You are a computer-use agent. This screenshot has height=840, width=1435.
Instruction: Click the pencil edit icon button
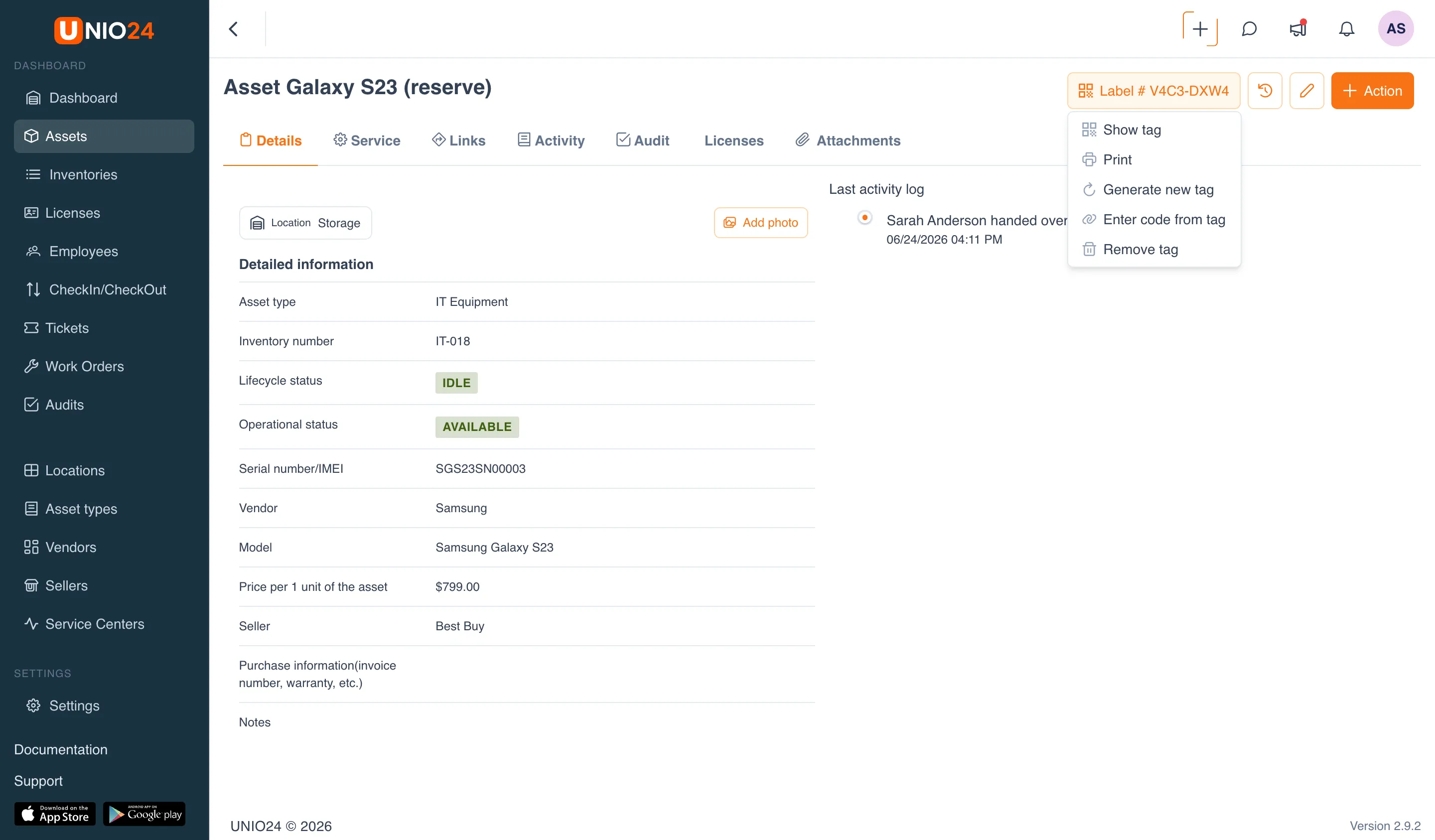(1306, 91)
